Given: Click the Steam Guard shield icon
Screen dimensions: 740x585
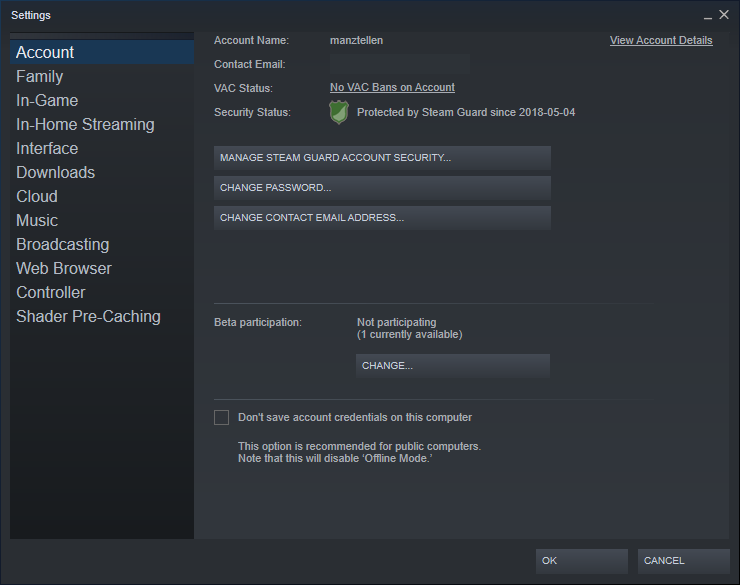Looking at the screenshot, I should pyautogui.click(x=339, y=112).
